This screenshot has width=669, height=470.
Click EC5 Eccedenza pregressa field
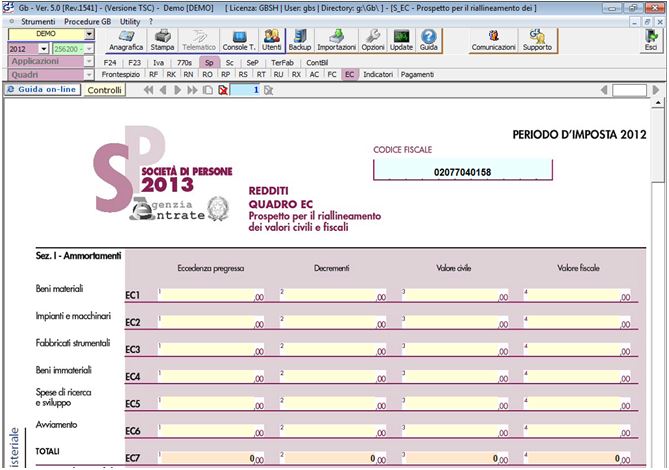tap(212, 403)
